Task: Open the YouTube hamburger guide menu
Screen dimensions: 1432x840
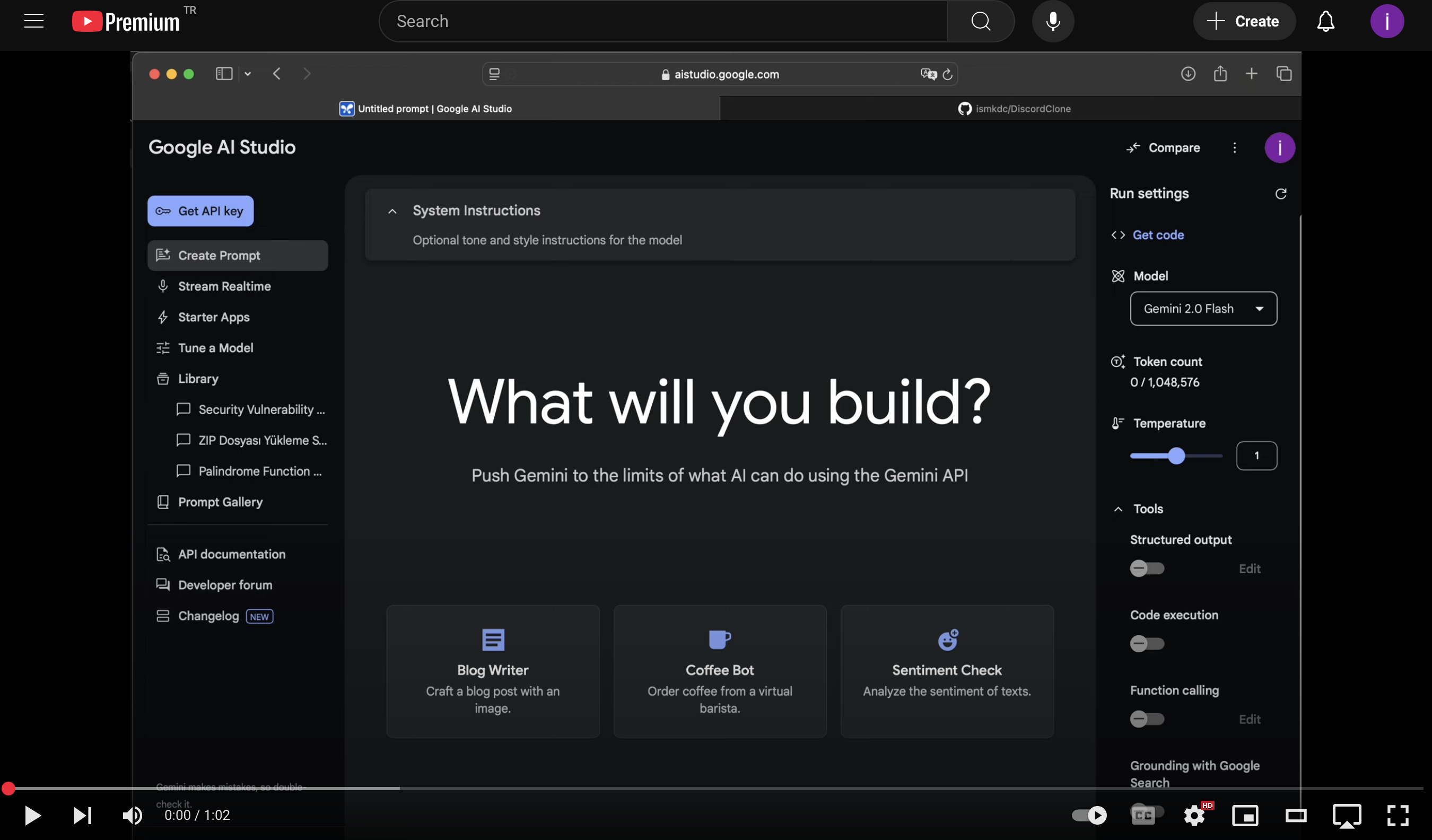Action: click(34, 22)
